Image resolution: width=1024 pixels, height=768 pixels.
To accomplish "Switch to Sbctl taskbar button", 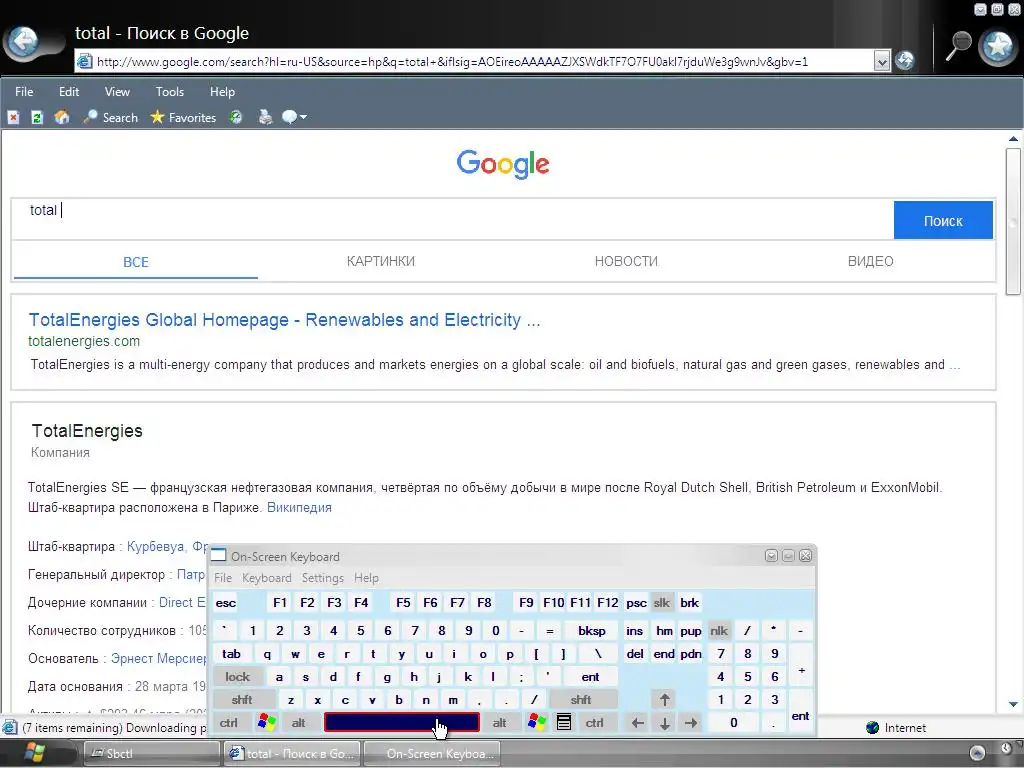I will 152,754.
